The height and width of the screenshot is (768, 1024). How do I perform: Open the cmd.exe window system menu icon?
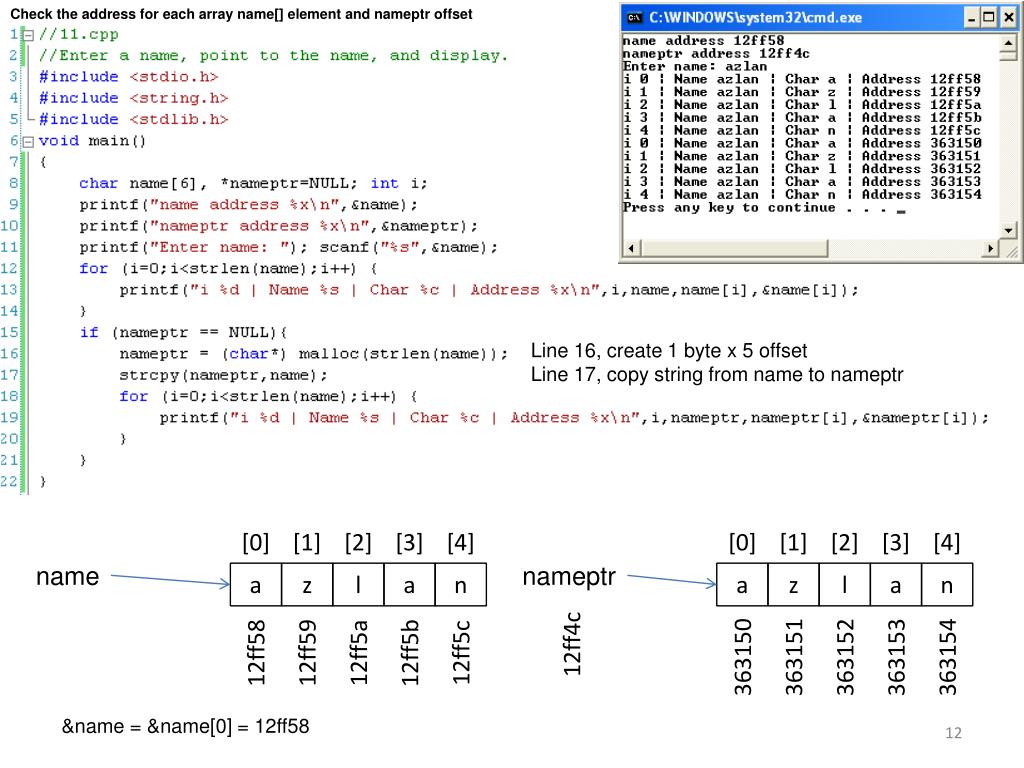(635, 18)
